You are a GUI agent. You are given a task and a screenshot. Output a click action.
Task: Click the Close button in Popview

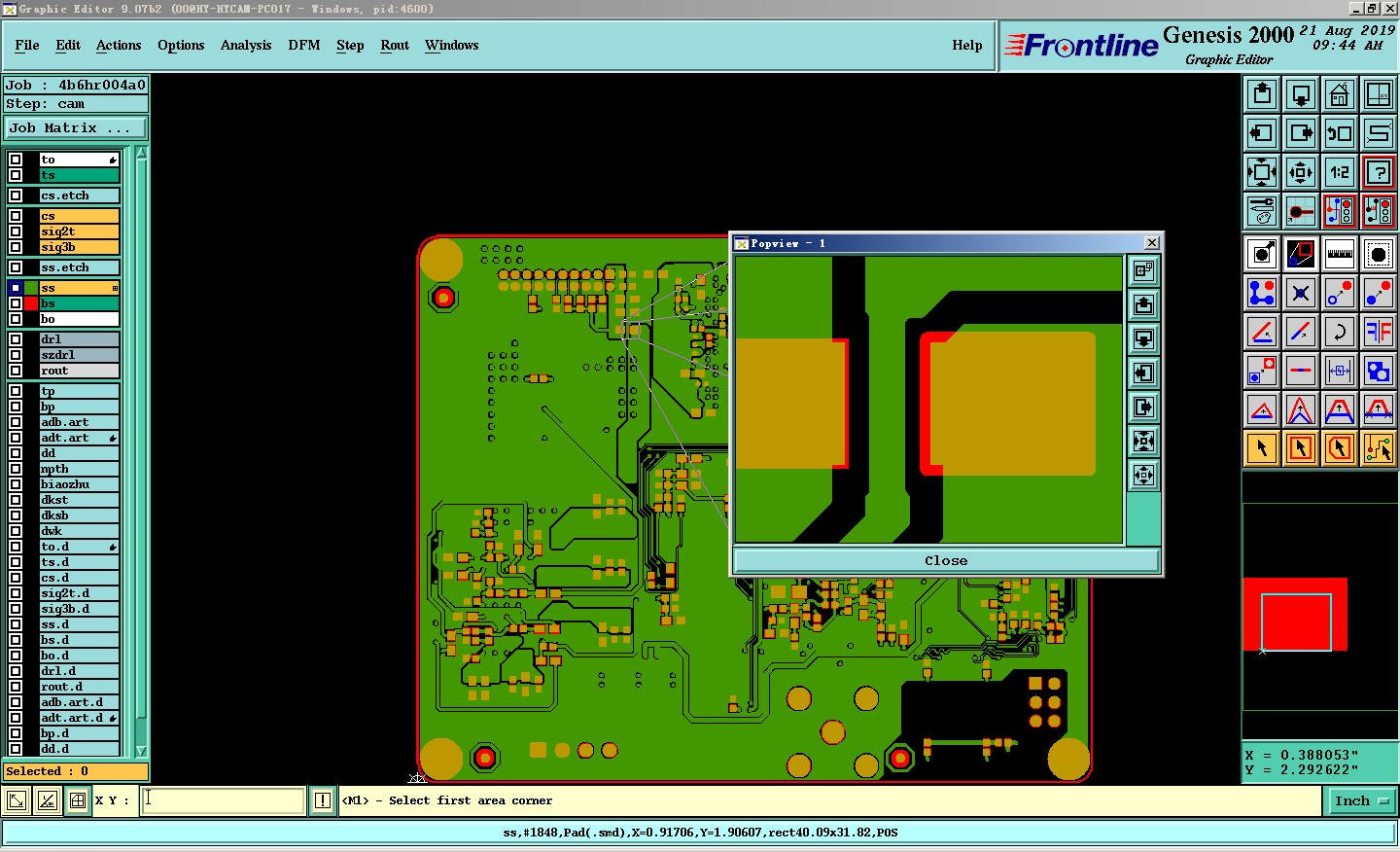(x=946, y=560)
